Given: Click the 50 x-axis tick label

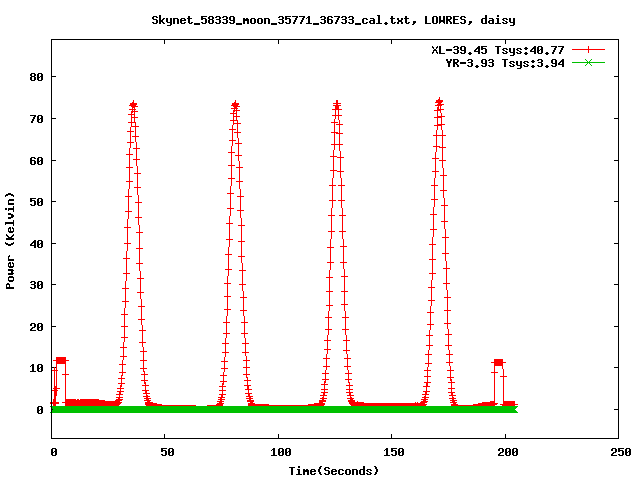Looking at the screenshot, I should click(167, 452).
